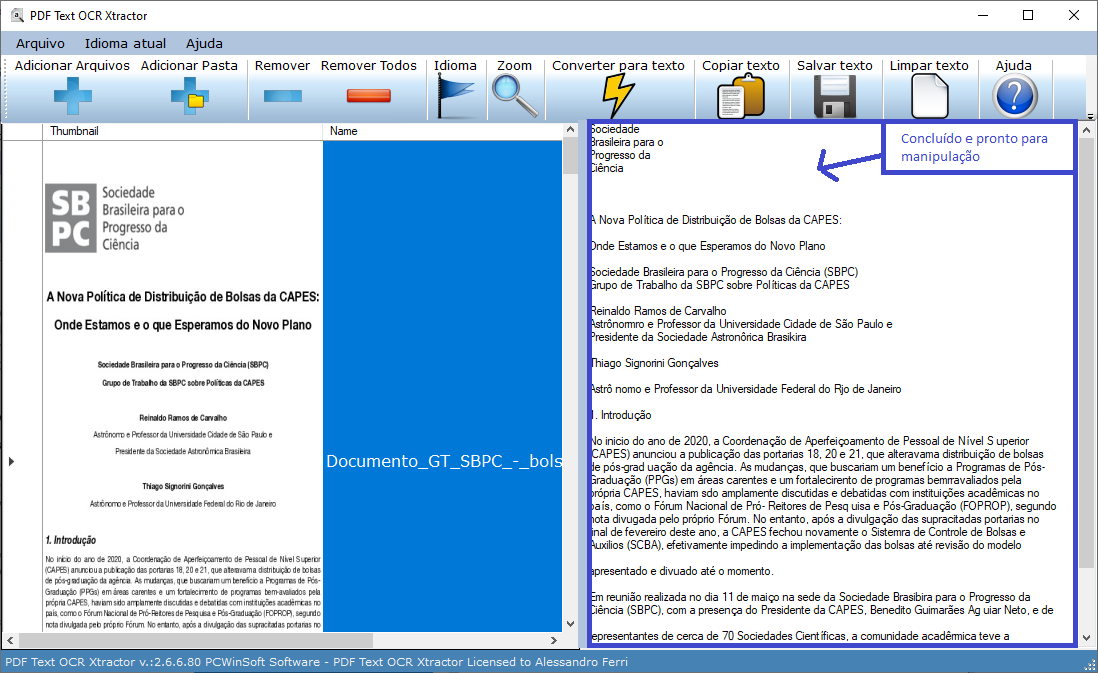Click 'Onde Estamos e o que Esperamos' output line
Viewport: 1098px width, 673px height.
click(x=708, y=246)
